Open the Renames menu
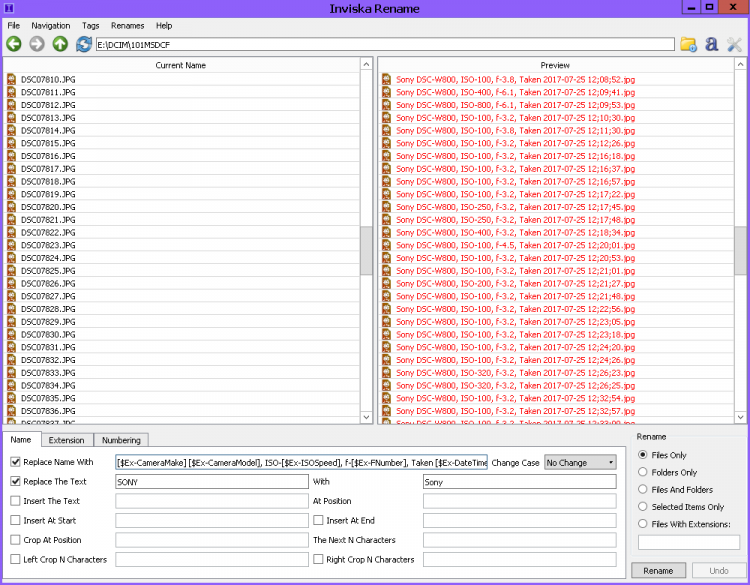Image resolution: width=750 pixels, height=585 pixels. point(127,26)
